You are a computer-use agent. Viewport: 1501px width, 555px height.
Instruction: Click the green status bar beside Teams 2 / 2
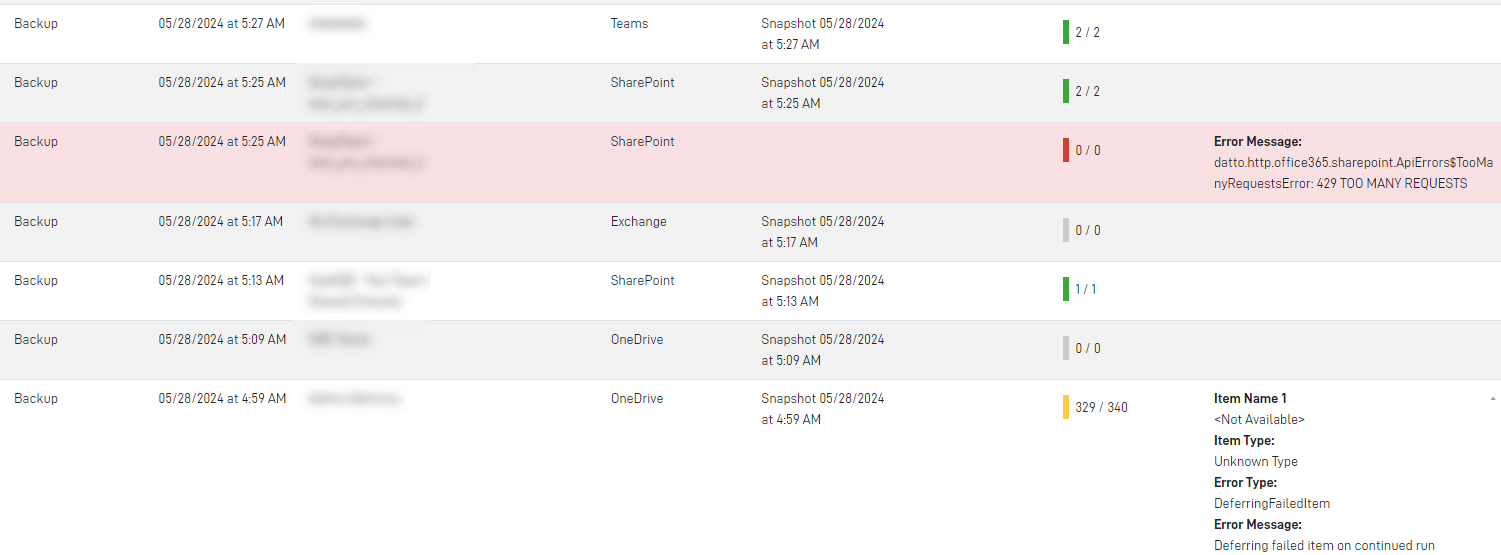(x=1066, y=32)
